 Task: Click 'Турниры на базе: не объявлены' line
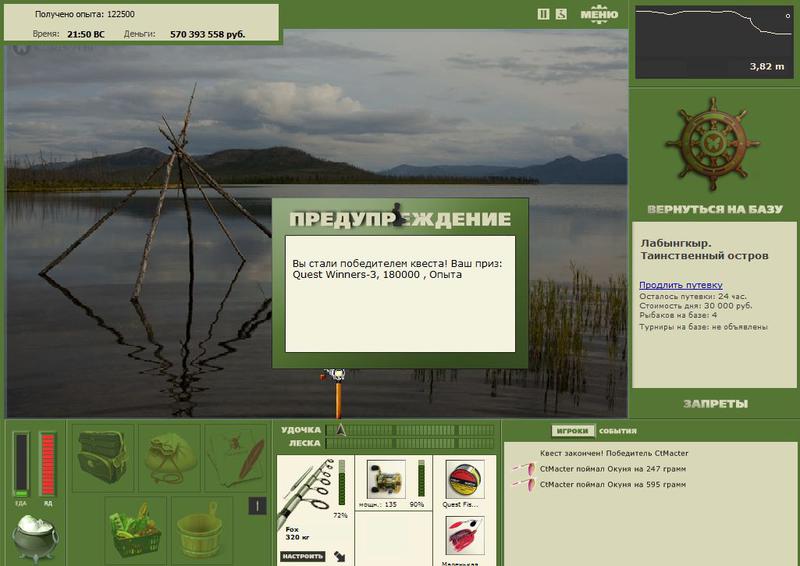(x=704, y=327)
